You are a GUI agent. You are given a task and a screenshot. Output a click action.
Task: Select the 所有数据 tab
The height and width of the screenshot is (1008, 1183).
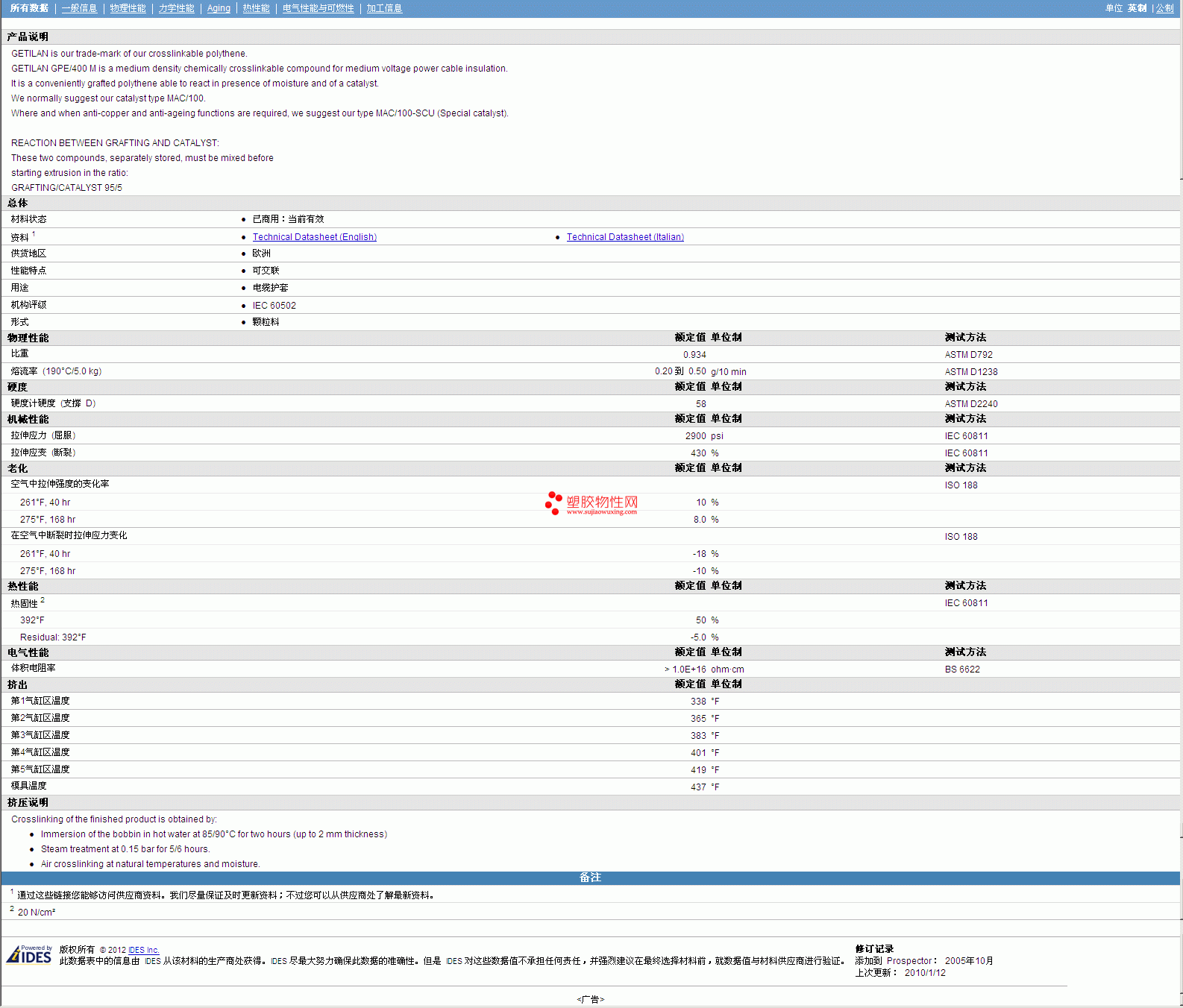coord(29,8)
